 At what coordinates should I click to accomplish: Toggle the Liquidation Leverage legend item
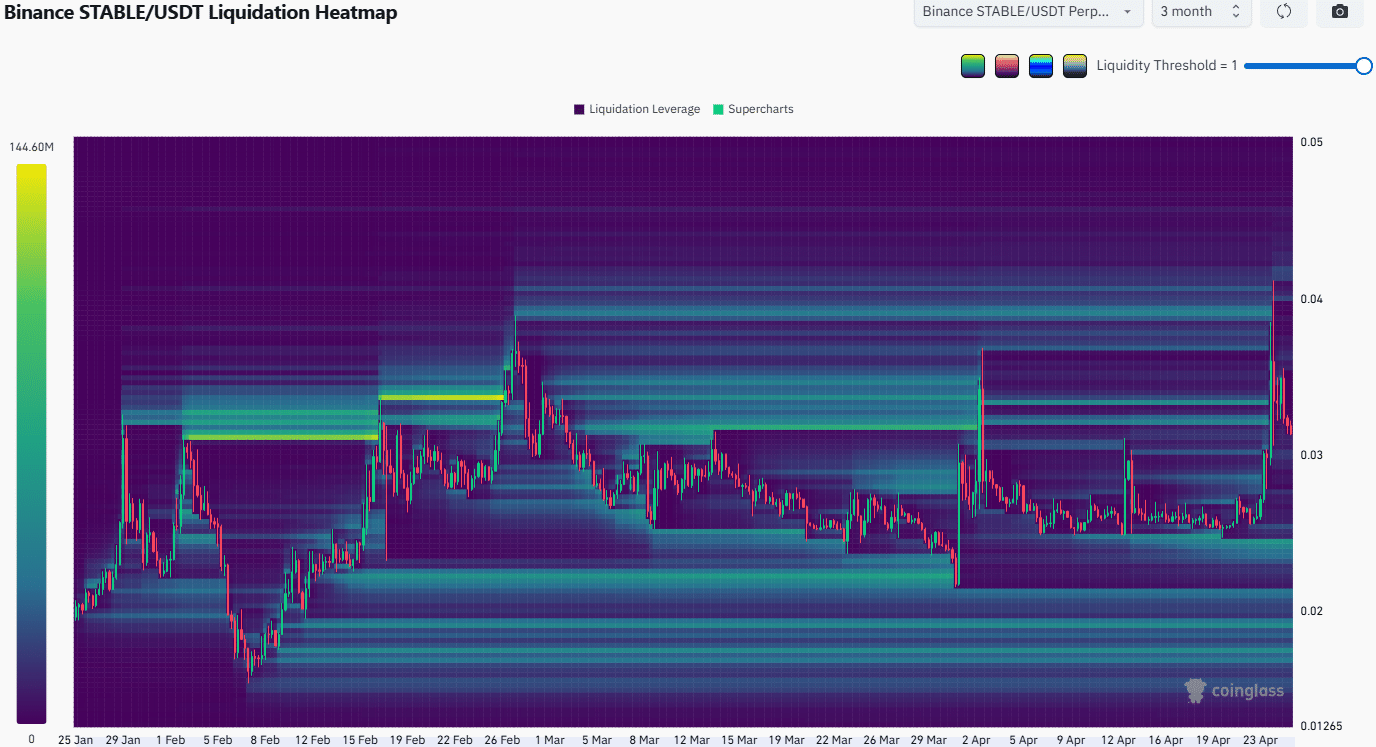636,109
